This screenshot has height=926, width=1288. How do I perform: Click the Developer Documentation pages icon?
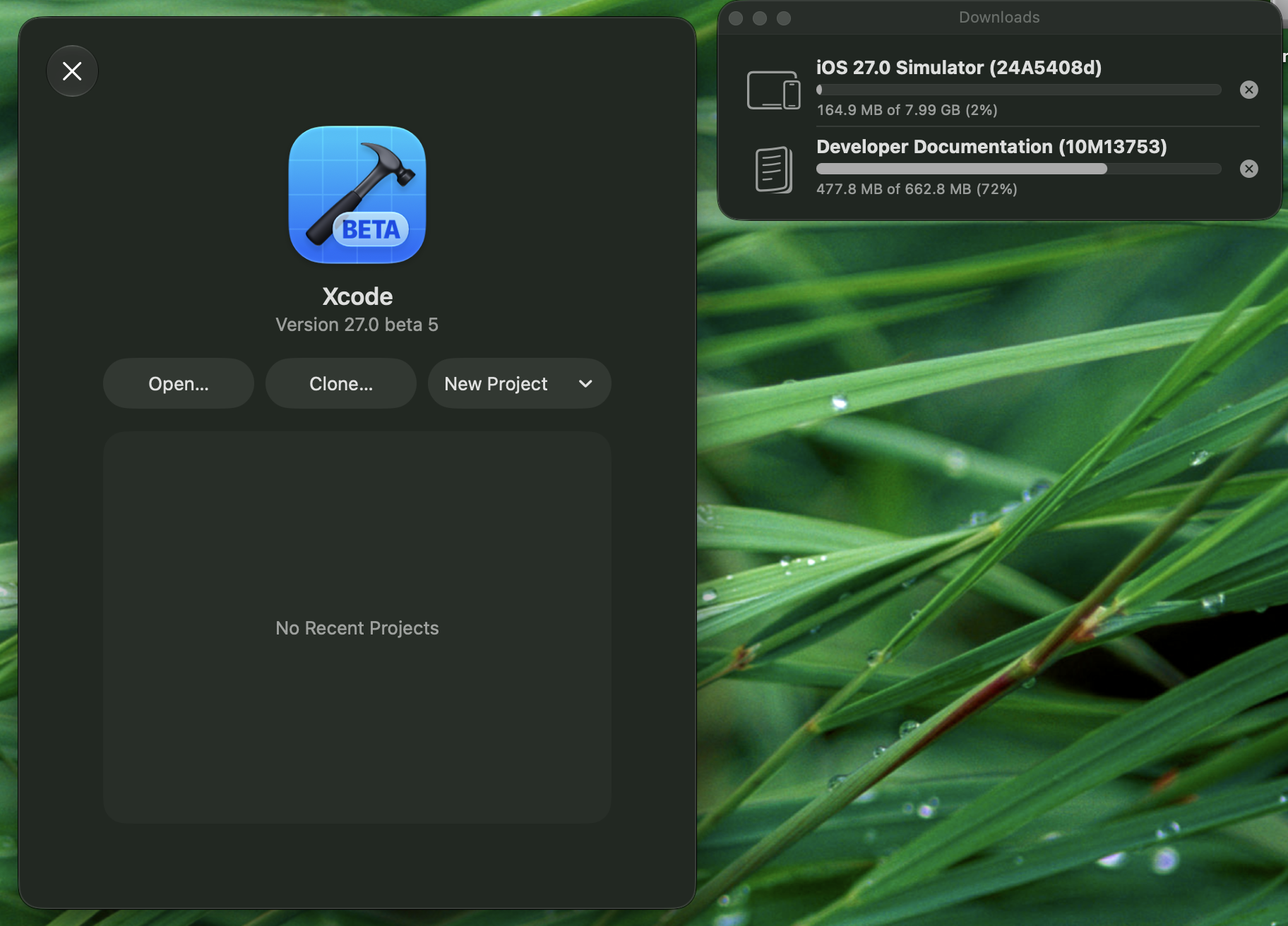774,169
